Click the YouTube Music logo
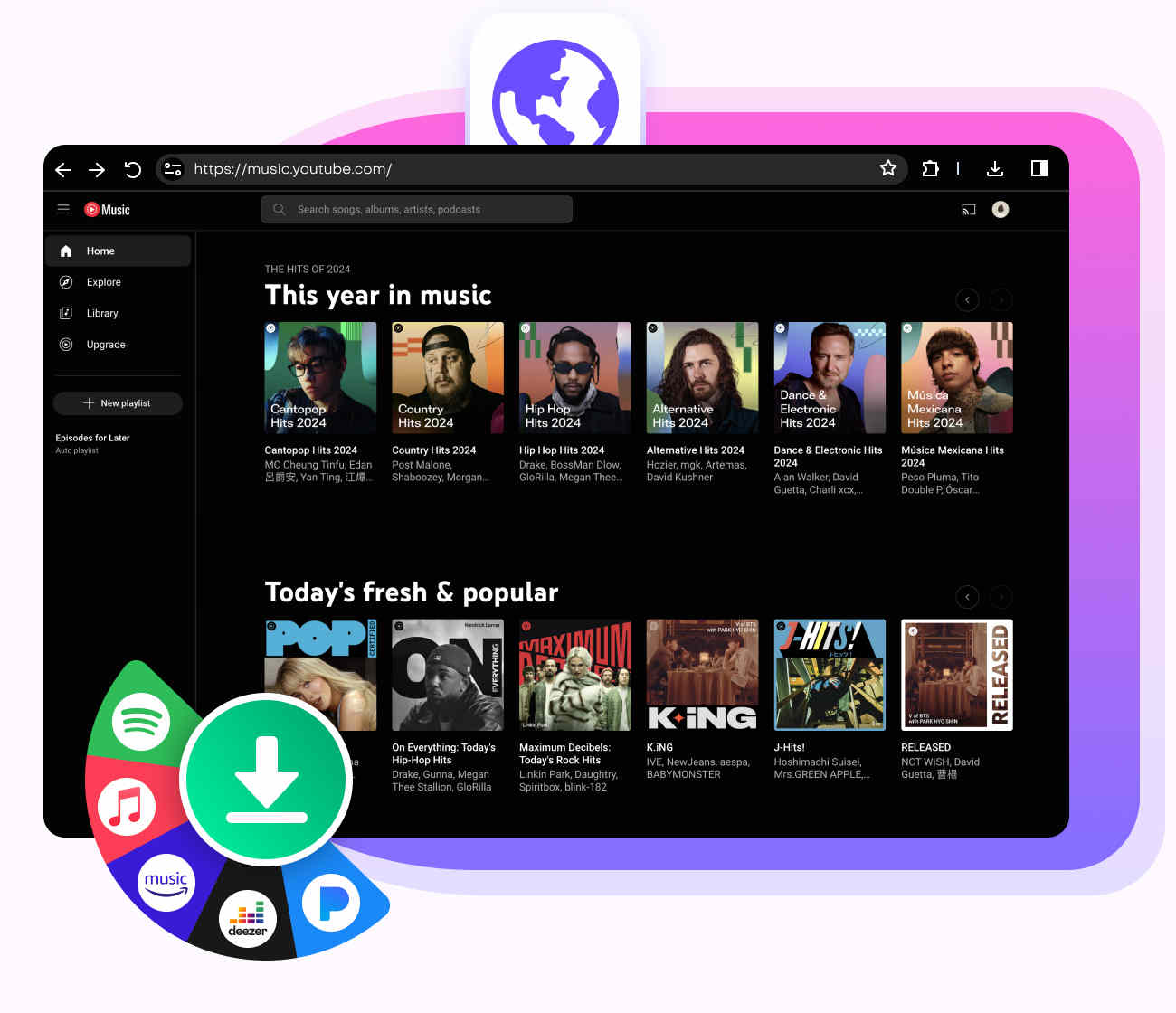Screen dimensions: 1176x1013 [106, 209]
